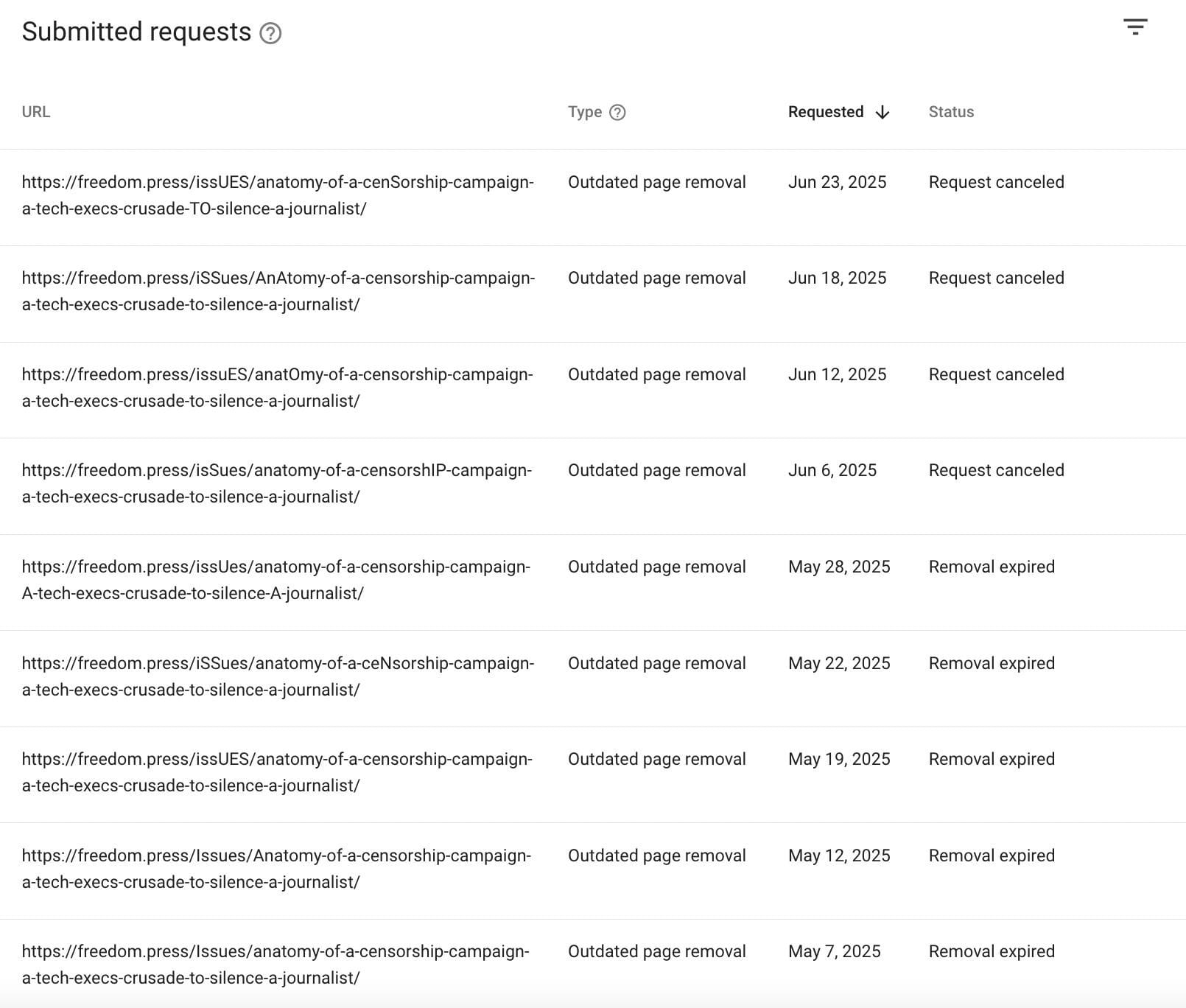Click the May 12, 2025 requested date
Screen dimensions: 1186x1008
(x=839, y=855)
